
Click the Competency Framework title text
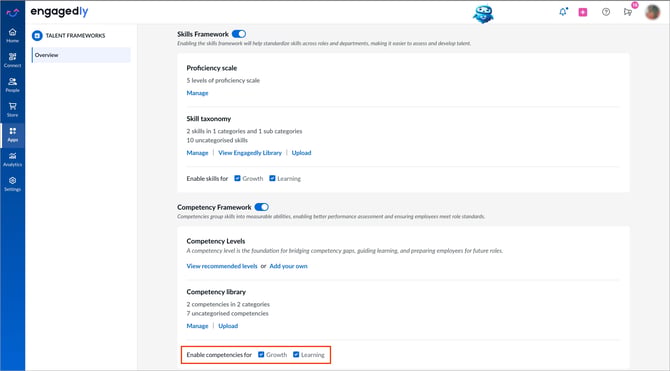(214, 207)
